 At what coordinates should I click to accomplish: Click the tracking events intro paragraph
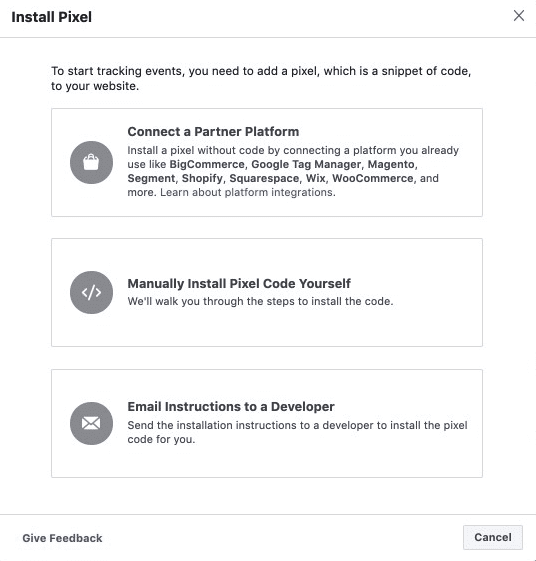[x=261, y=78]
